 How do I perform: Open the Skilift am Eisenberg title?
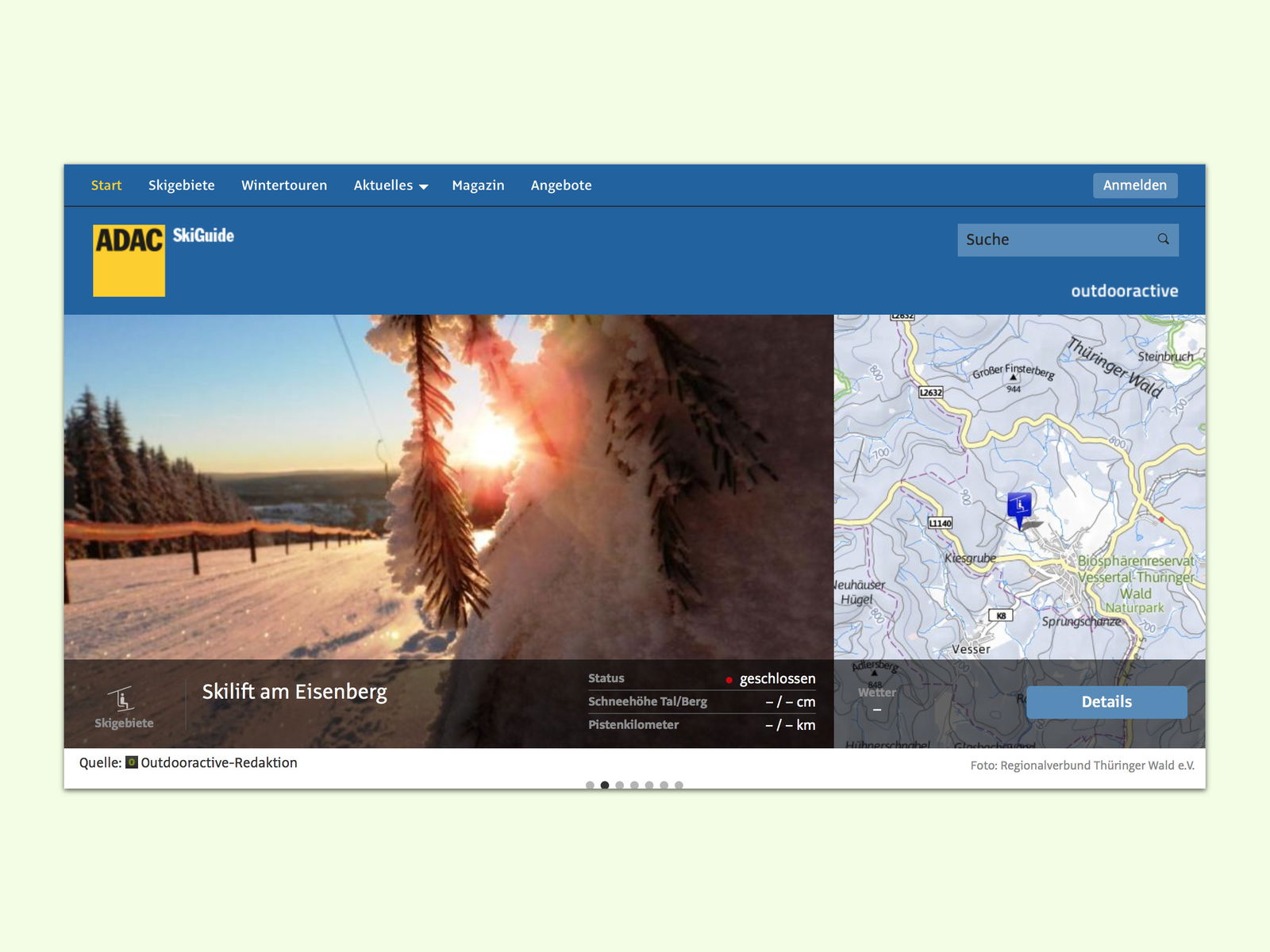(x=294, y=692)
